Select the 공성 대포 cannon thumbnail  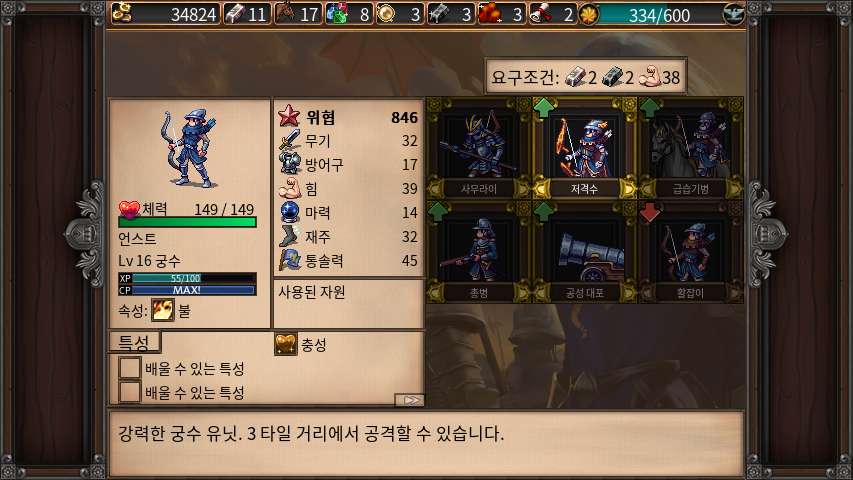pos(585,253)
